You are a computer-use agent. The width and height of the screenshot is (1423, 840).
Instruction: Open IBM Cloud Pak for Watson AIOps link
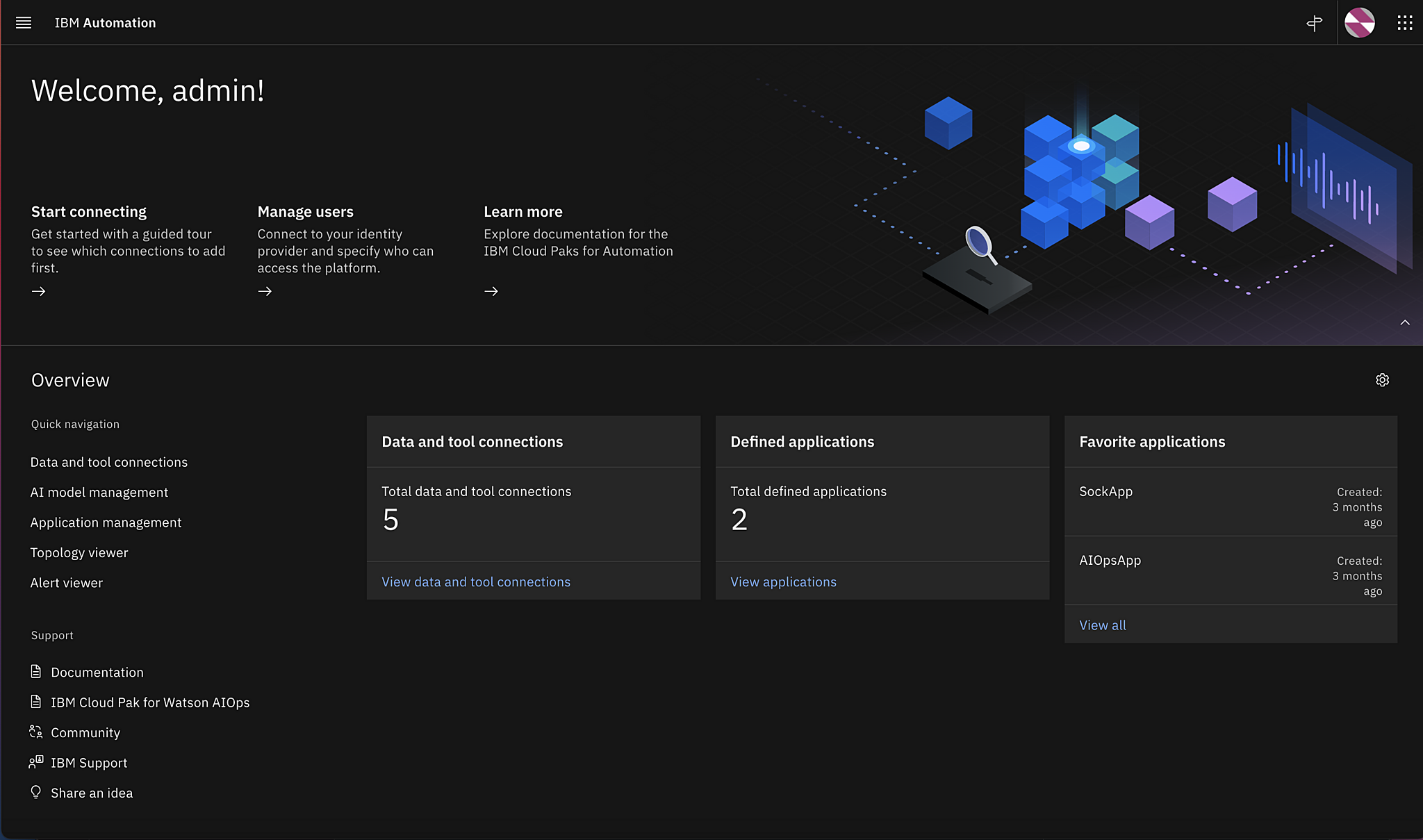point(150,702)
